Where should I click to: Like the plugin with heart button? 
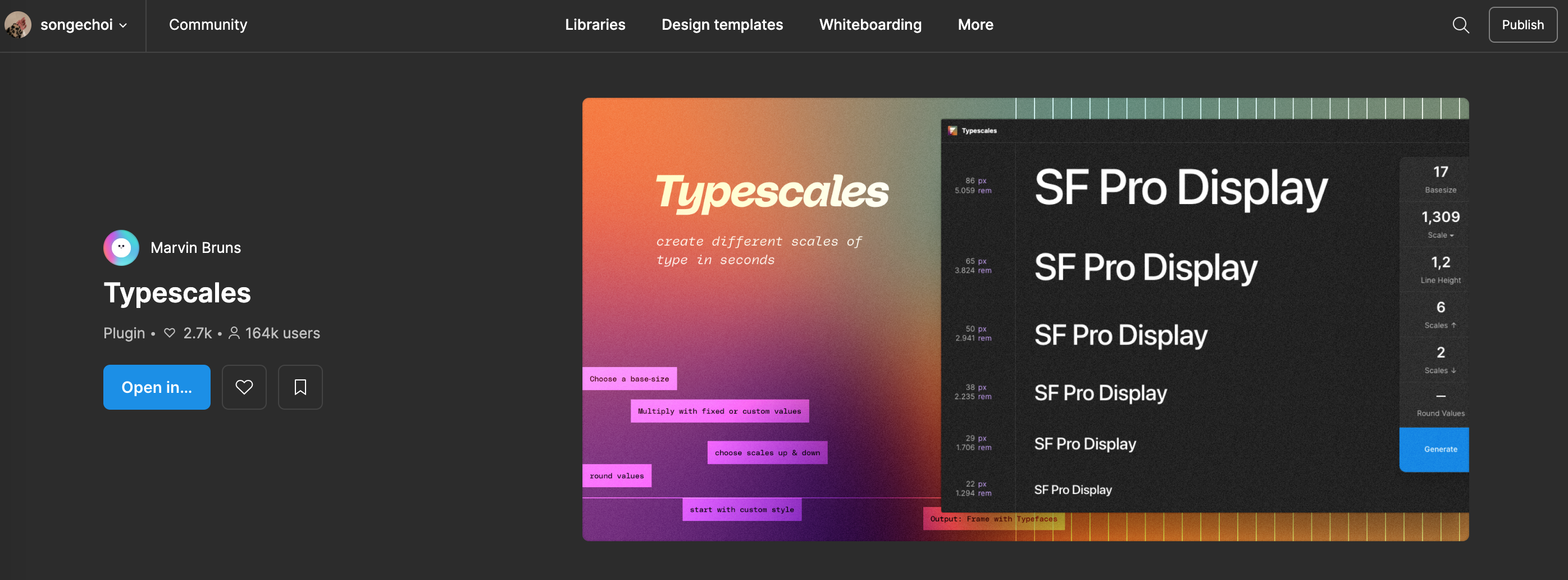tap(244, 387)
